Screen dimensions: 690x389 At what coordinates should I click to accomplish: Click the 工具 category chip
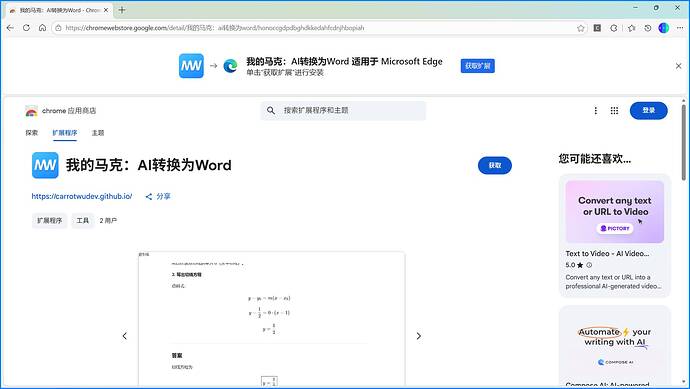pyautogui.click(x=83, y=220)
